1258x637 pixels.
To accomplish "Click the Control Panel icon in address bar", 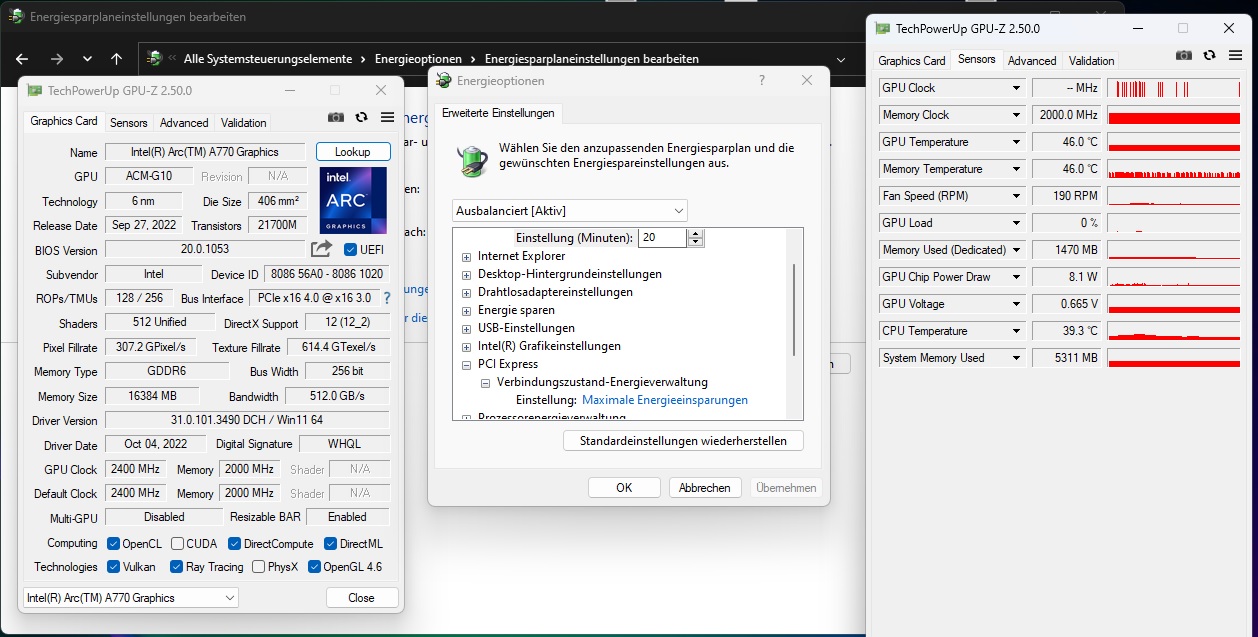I will (x=154, y=59).
